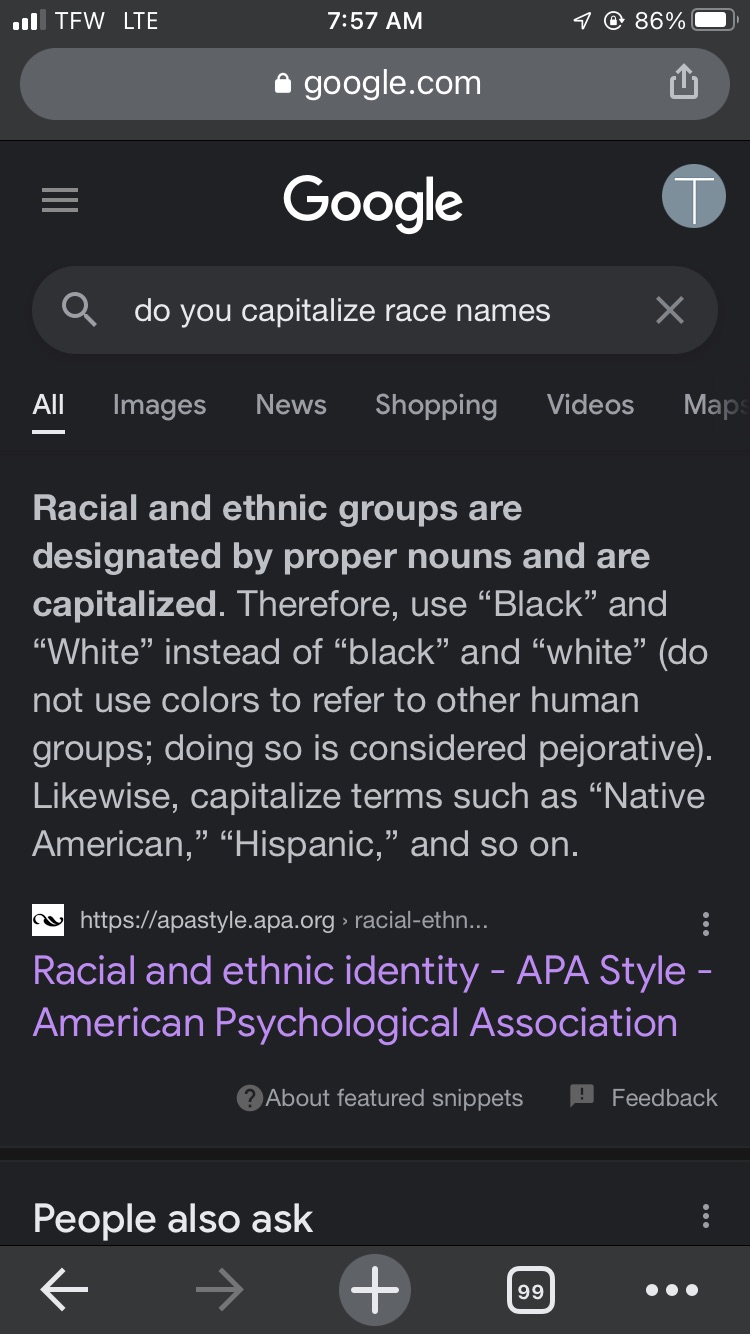Switch to the Shopping tab

coord(436,405)
